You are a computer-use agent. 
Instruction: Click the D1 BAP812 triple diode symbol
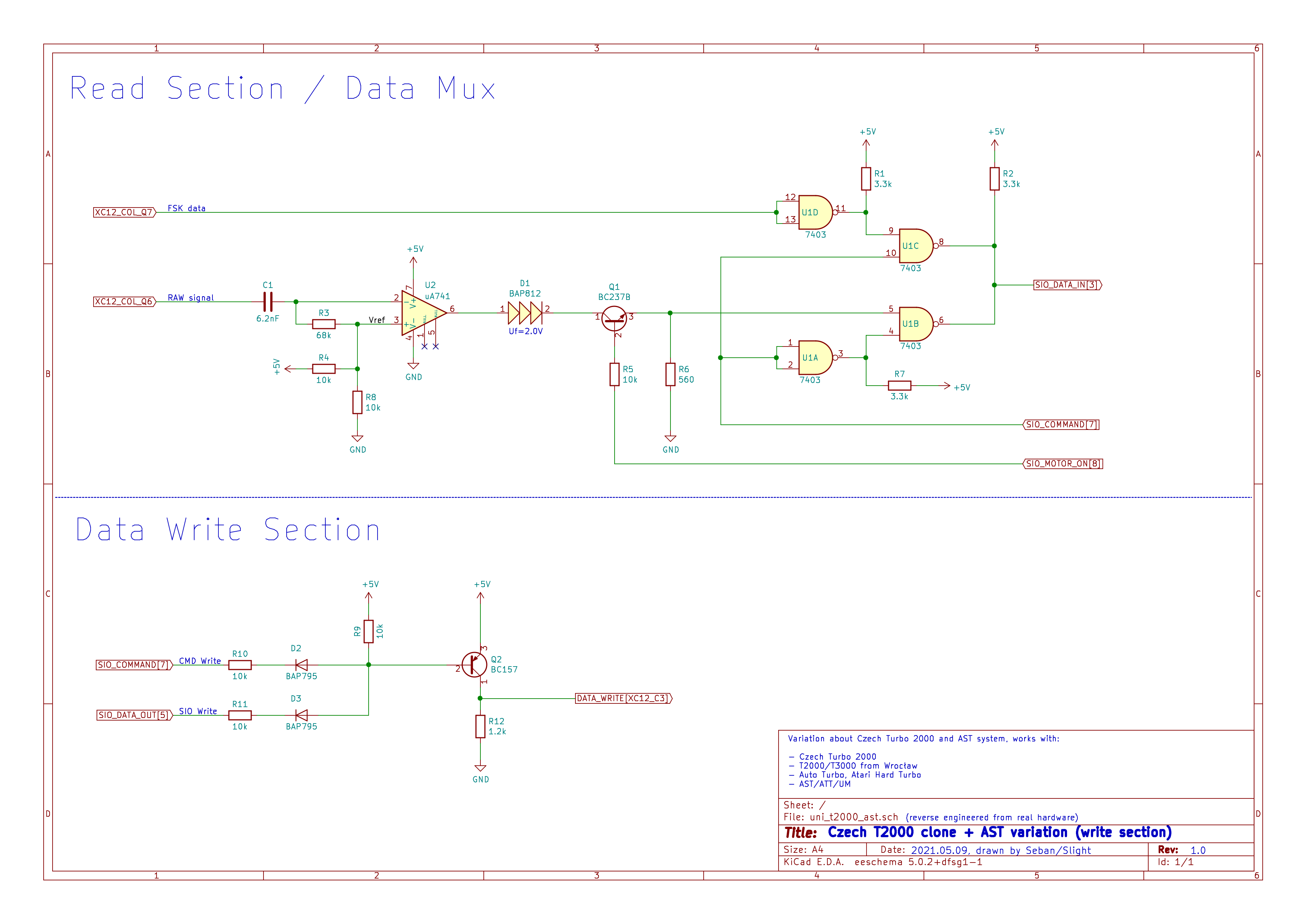[x=525, y=312]
